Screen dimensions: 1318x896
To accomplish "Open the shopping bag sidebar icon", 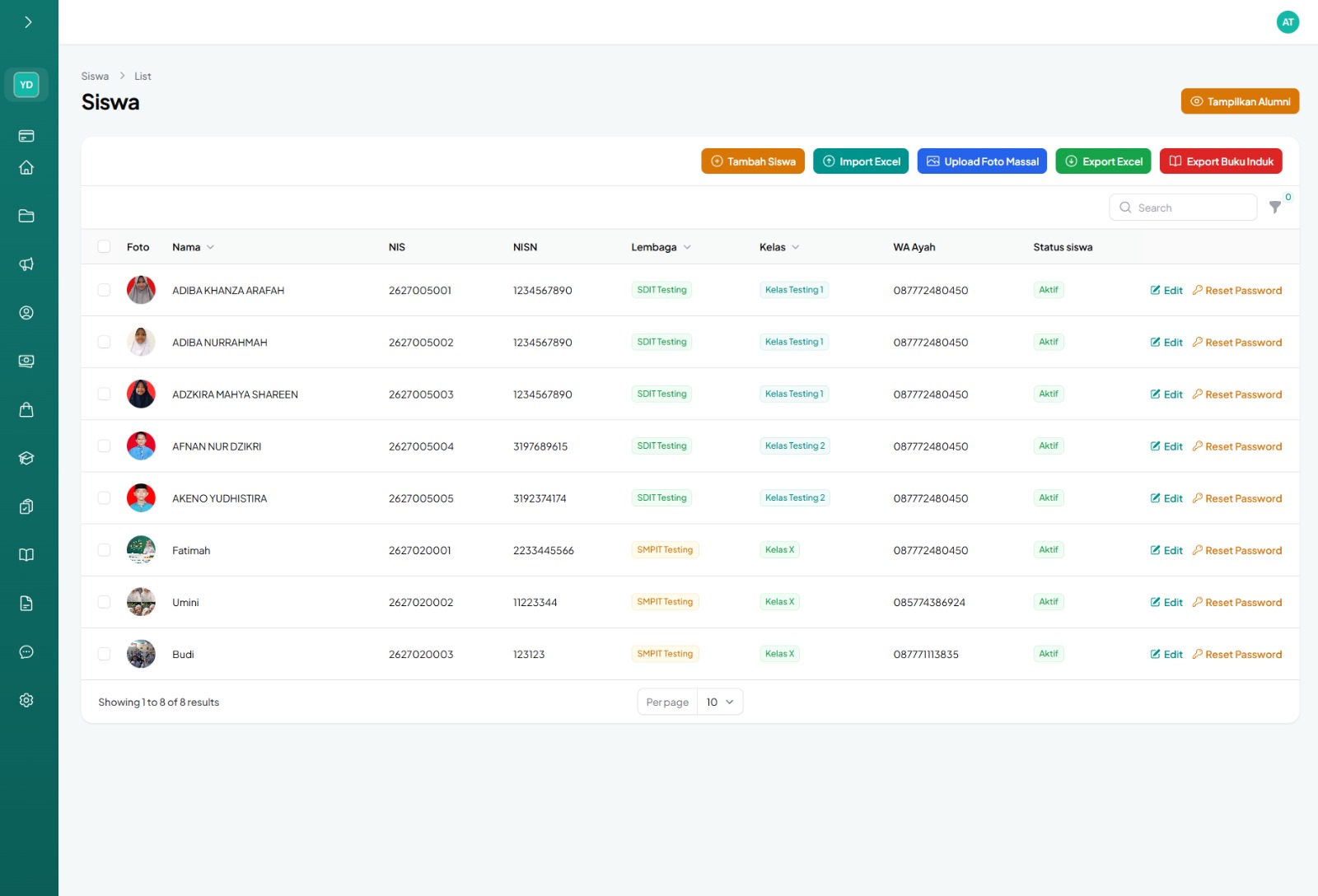I will [x=26, y=409].
